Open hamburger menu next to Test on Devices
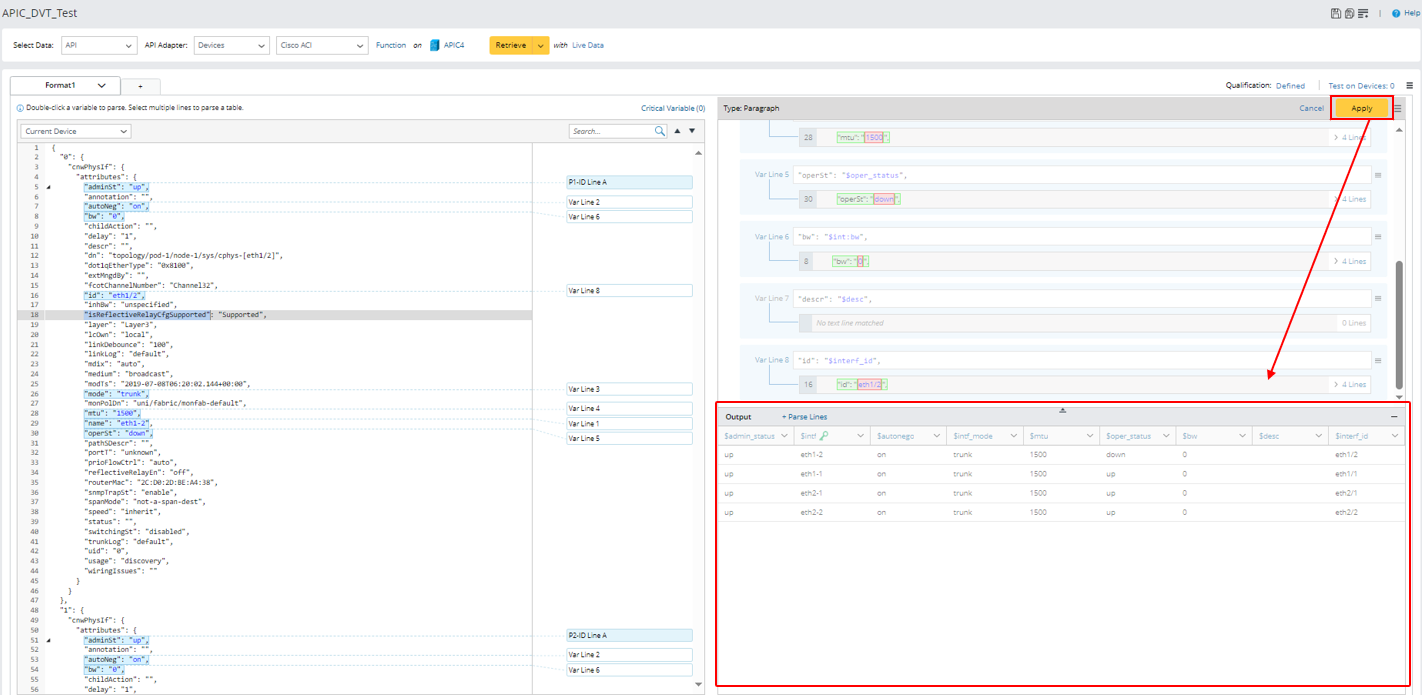The width and height of the screenshot is (1422, 695). [1409, 86]
